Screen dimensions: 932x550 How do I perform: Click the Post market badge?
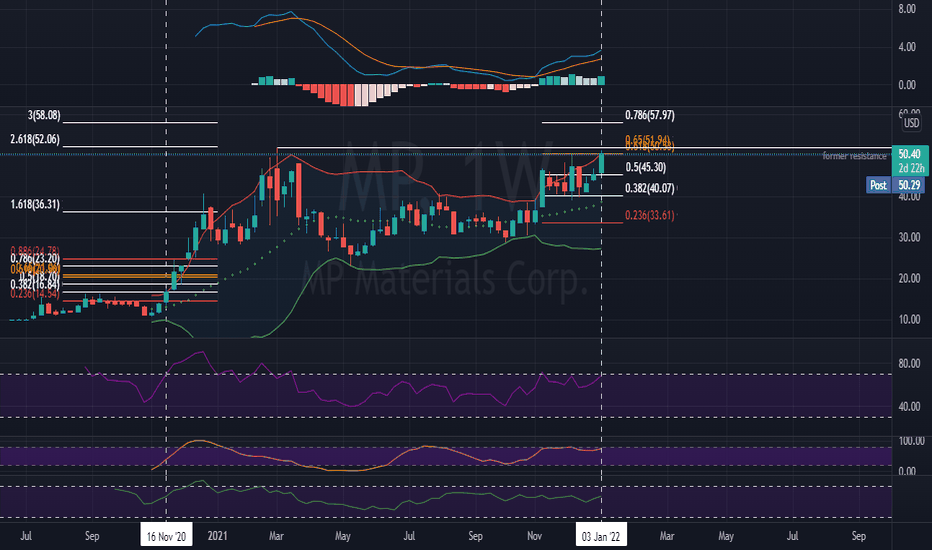click(x=879, y=185)
